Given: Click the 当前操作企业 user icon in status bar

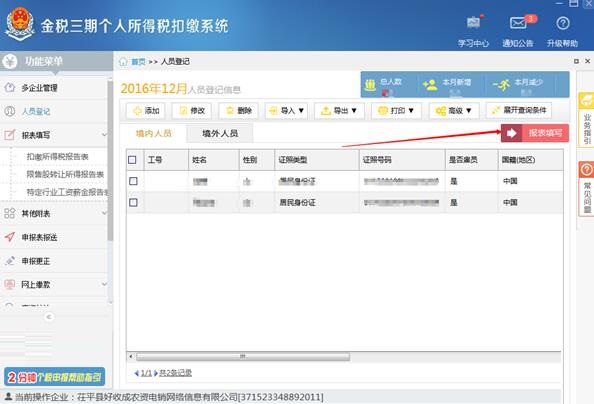Looking at the screenshot, I should click(x=8, y=396).
